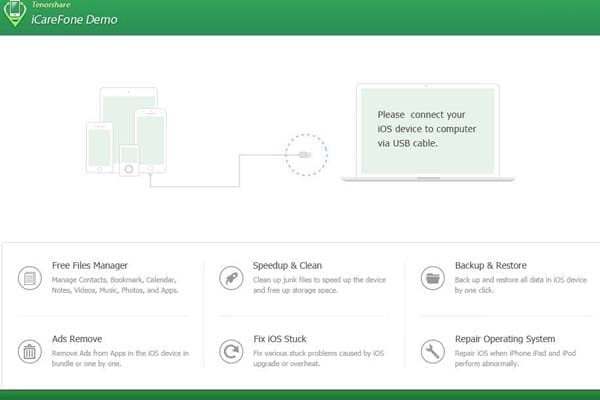Click the Fix iOS Stuck refresh icon
Image resolution: width=600 pixels, height=400 pixels.
point(231,351)
